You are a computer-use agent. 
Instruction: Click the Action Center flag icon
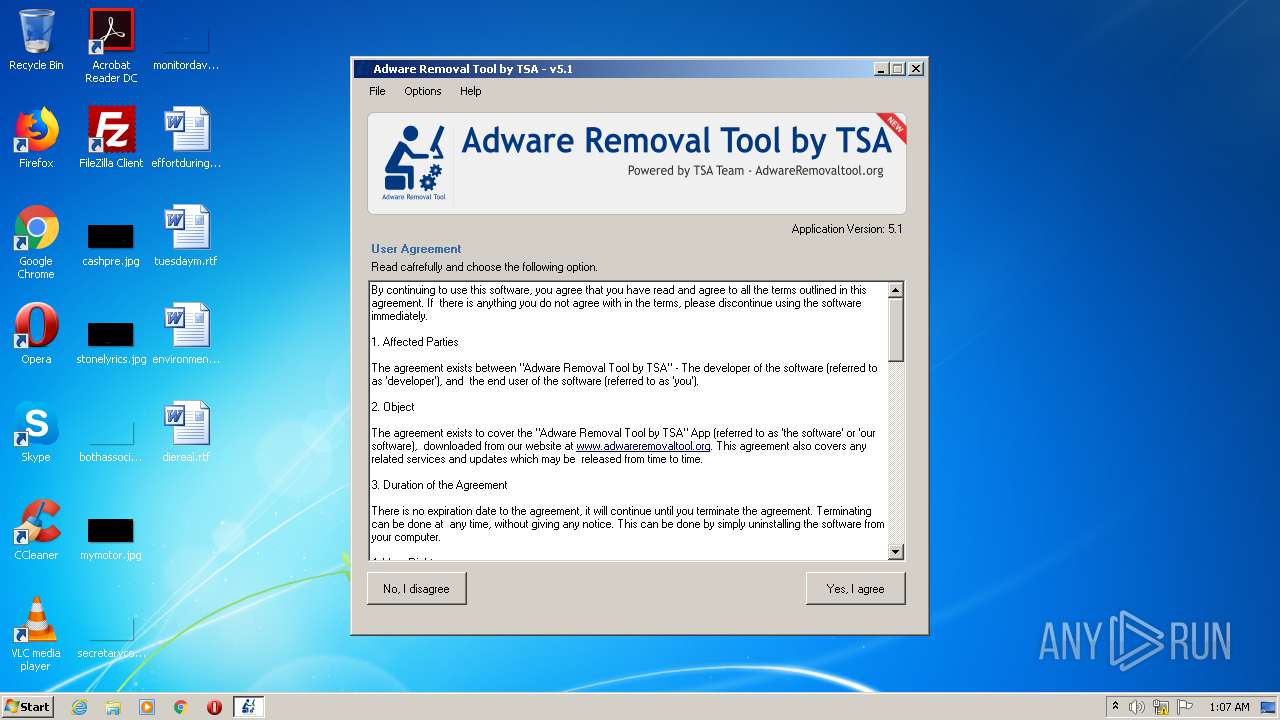pos(1185,707)
